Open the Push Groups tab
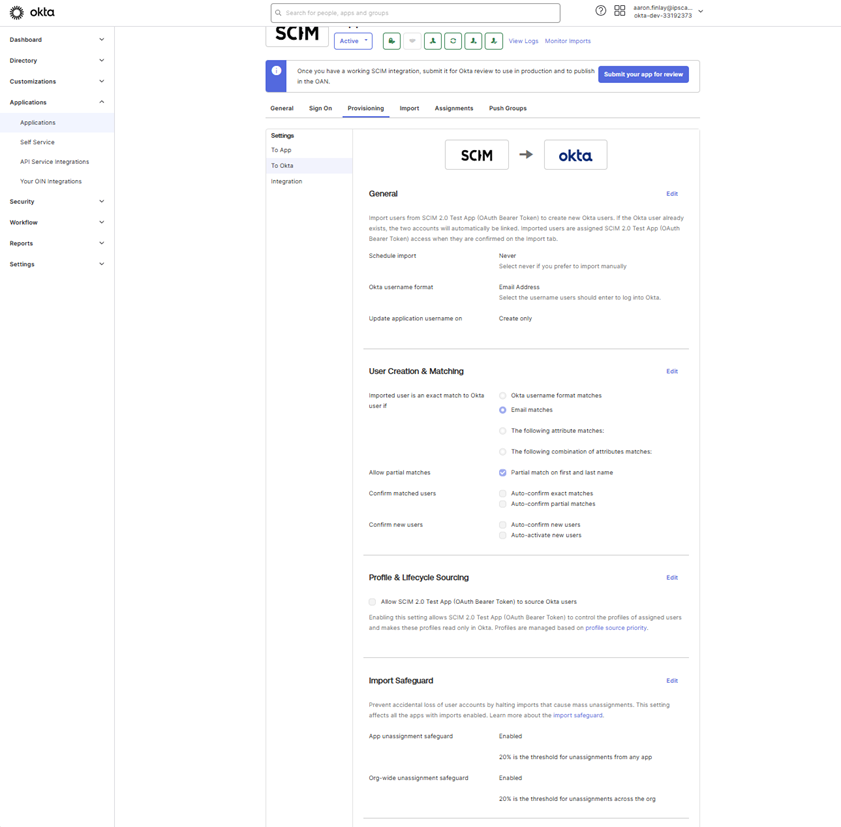The width and height of the screenshot is (841, 827). [507, 108]
